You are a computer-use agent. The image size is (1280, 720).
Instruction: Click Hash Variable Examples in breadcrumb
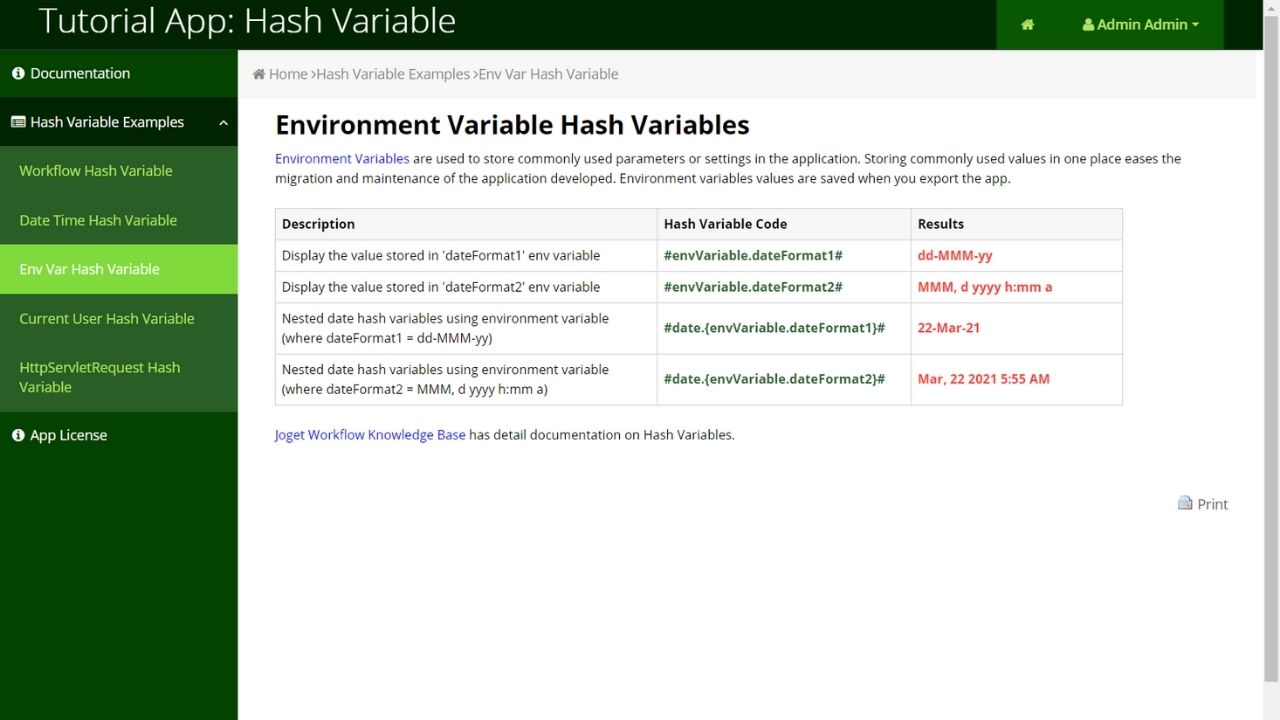coord(393,74)
